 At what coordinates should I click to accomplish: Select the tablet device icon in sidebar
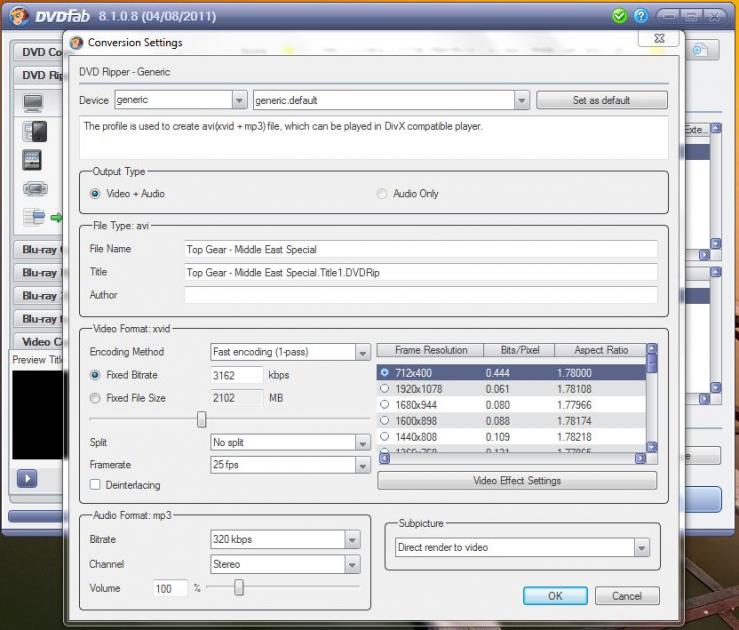(x=33, y=160)
